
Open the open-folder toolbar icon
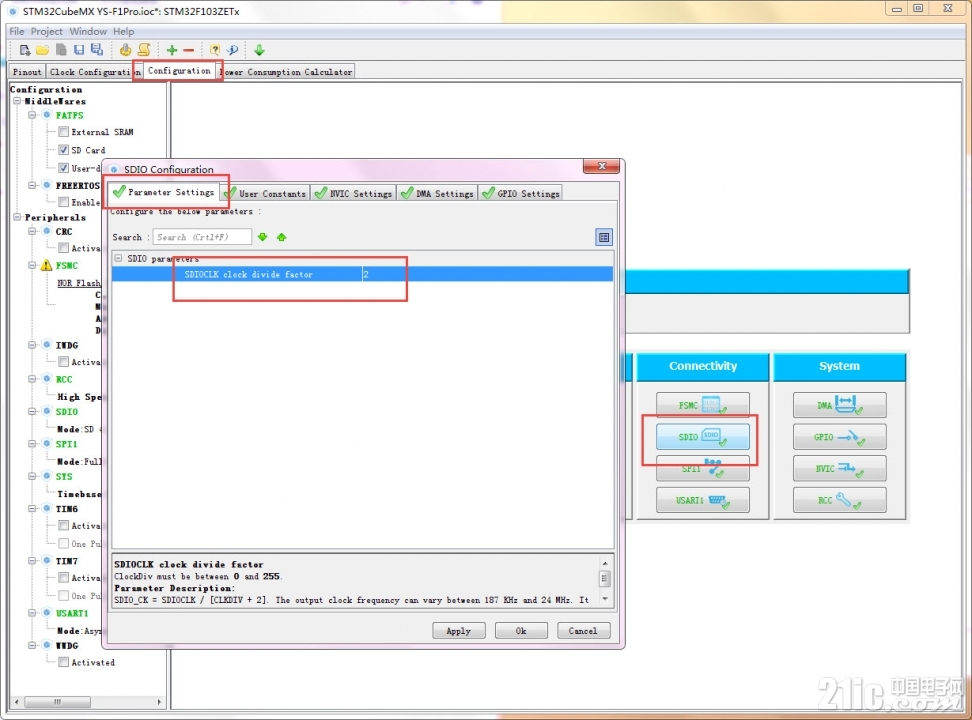pos(42,50)
